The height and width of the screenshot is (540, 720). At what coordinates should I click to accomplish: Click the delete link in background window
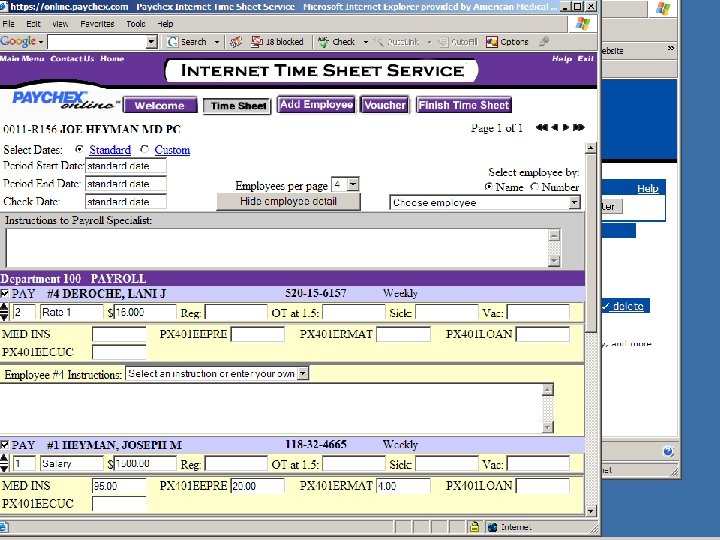(628, 306)
